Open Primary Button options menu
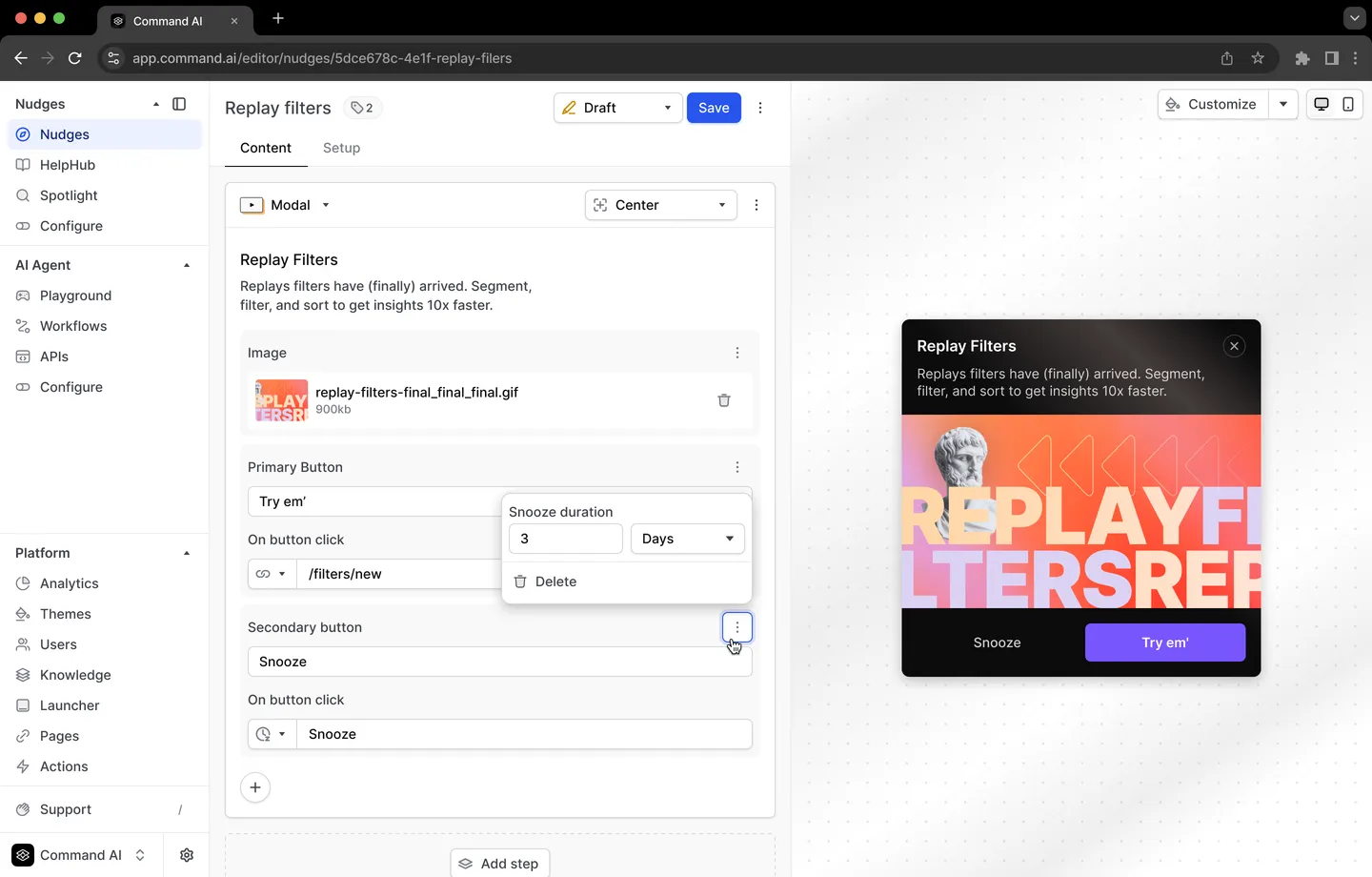Screen dimensions: 1372x877 [736, 467]
